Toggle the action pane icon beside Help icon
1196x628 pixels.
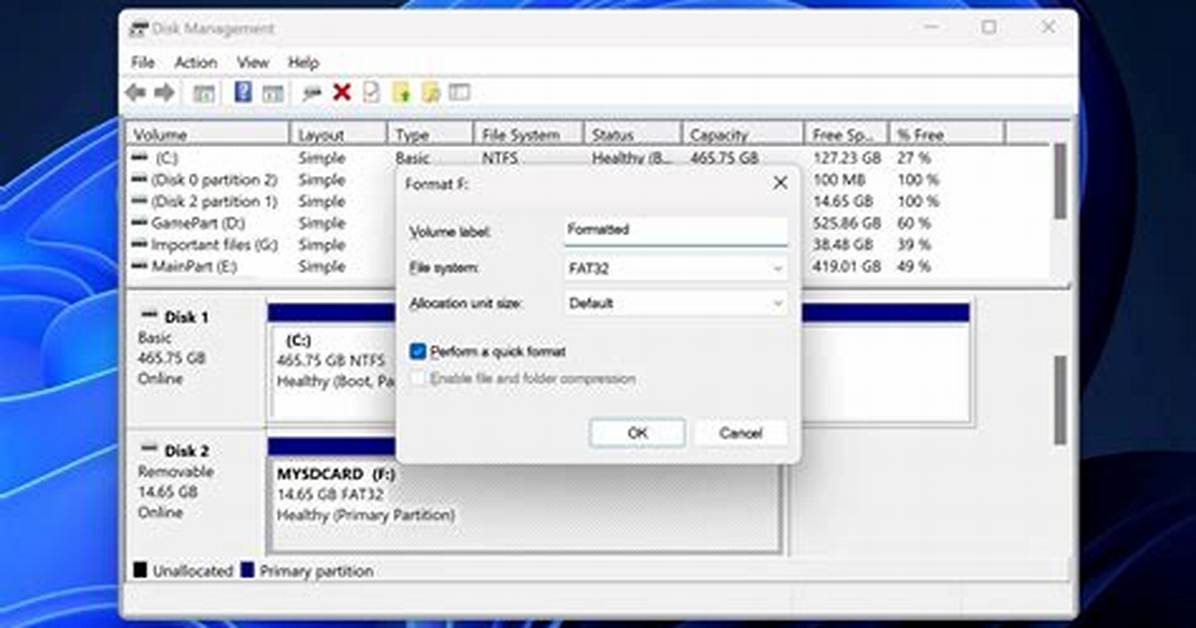pos(272,93)
